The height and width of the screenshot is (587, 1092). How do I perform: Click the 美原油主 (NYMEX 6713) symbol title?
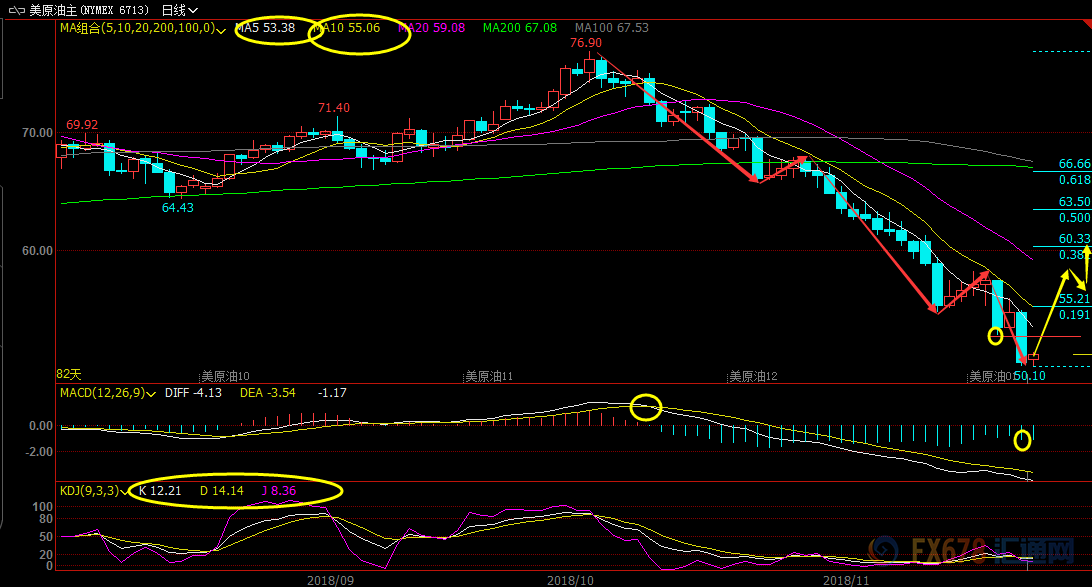[x=89, y=10]
